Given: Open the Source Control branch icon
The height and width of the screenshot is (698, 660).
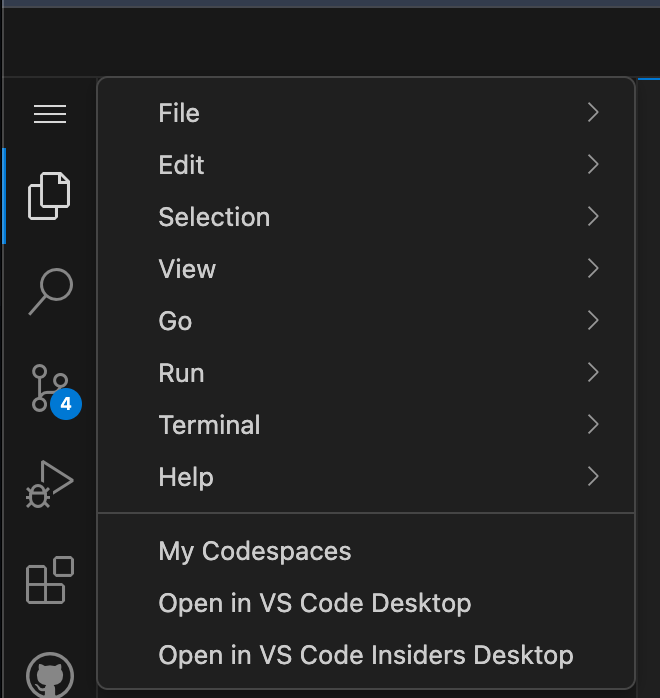Looking at the screenshot, I should click(44, 387).
